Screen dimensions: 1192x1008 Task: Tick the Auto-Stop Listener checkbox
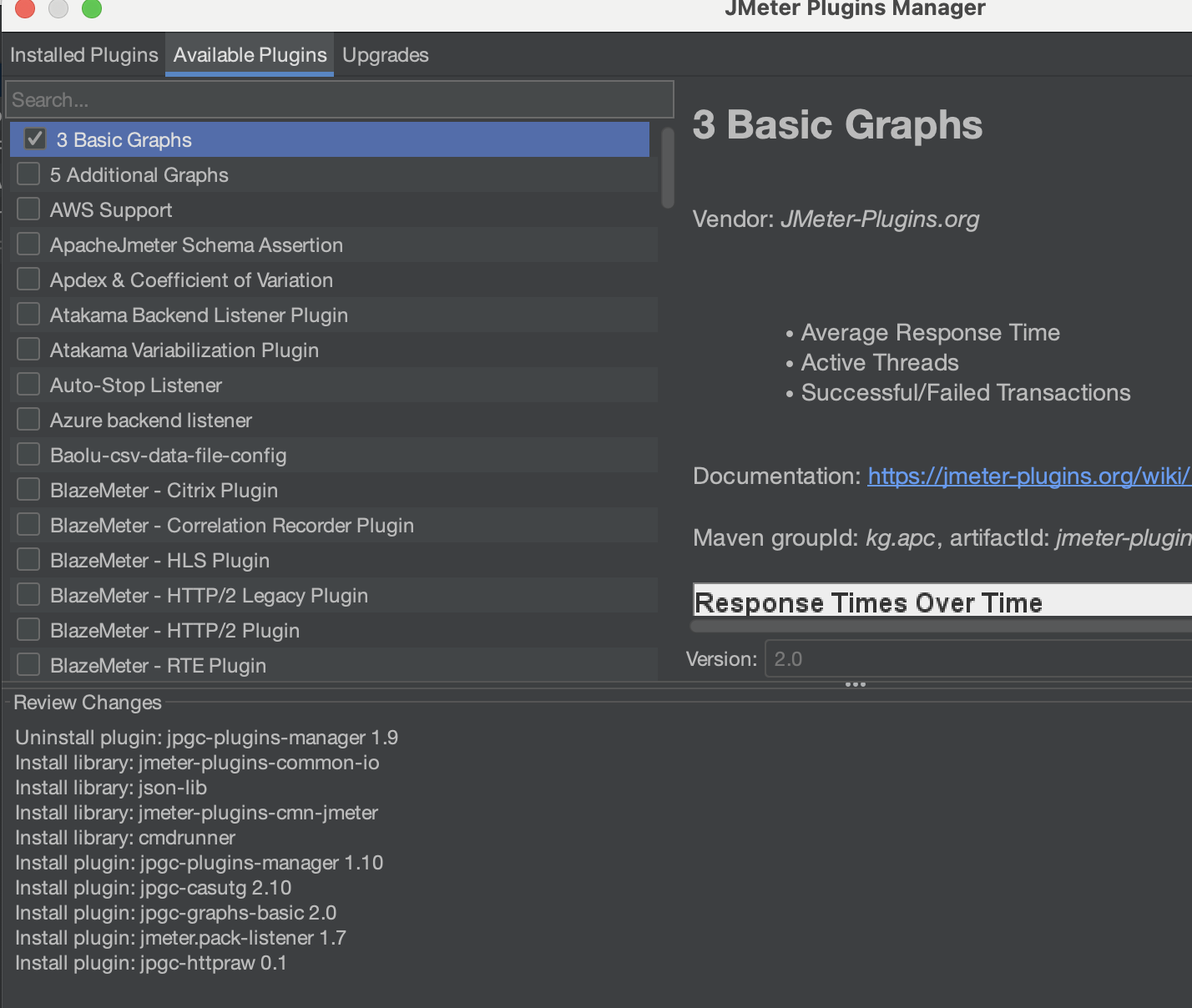tap(28, 384)
